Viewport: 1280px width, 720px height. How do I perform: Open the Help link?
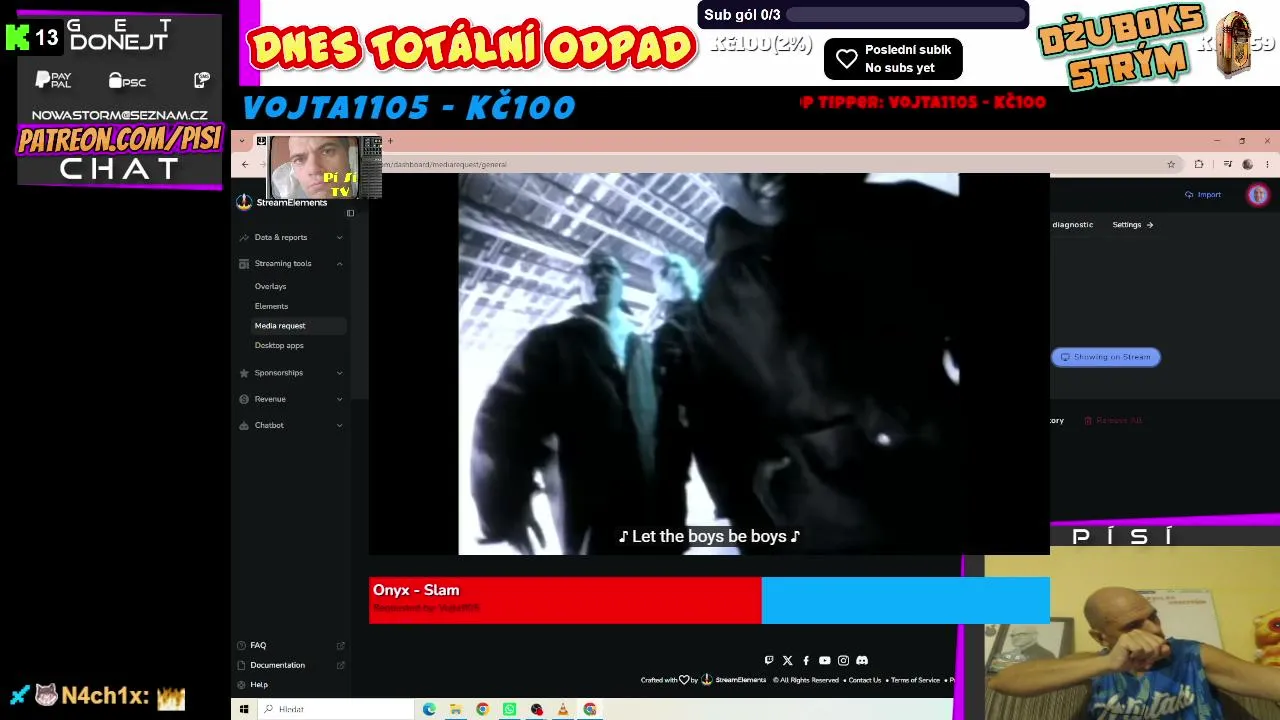[259, 685]
